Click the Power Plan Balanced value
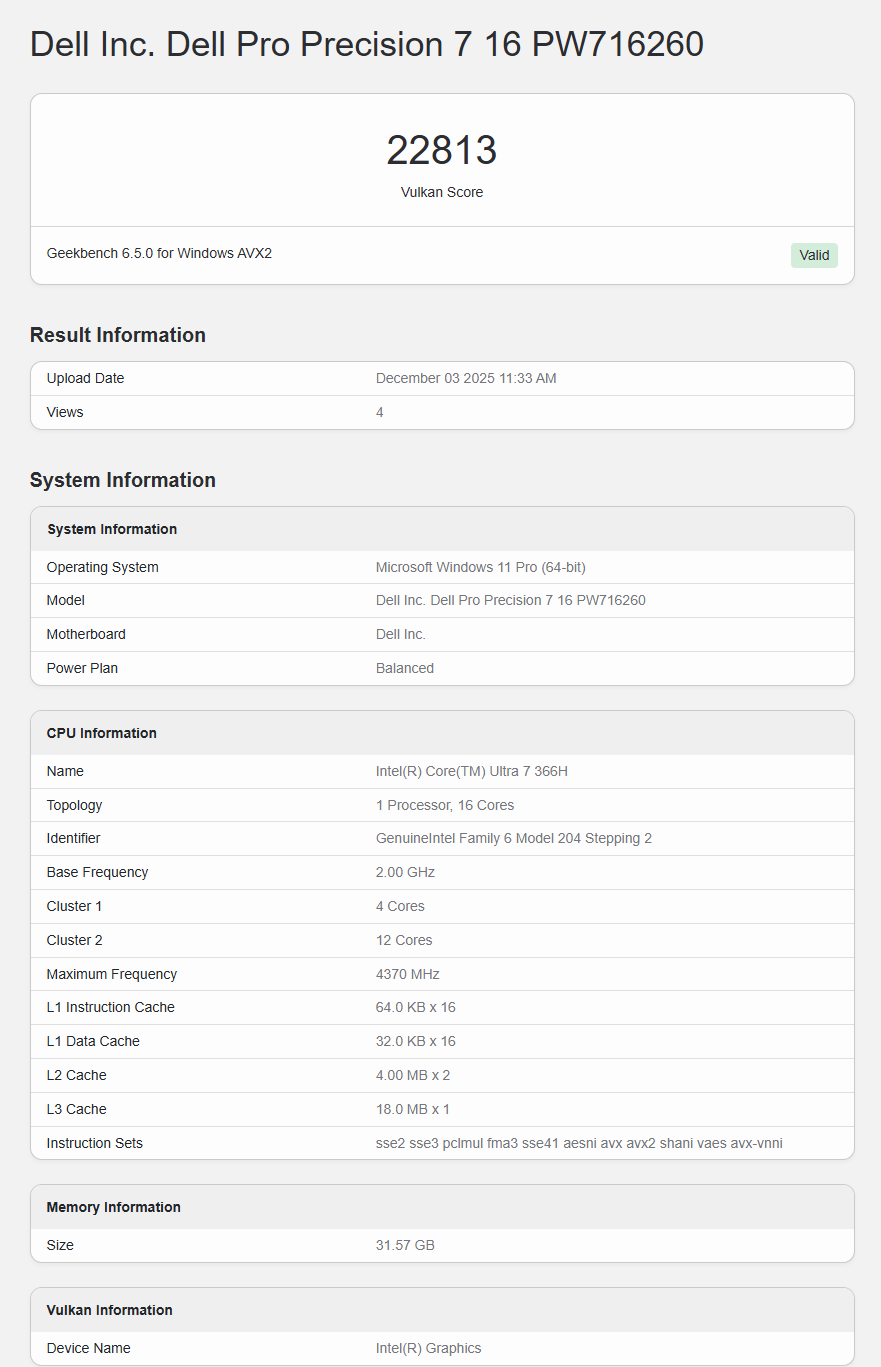This screenshot has height=1367, width=881. (405, 668)
